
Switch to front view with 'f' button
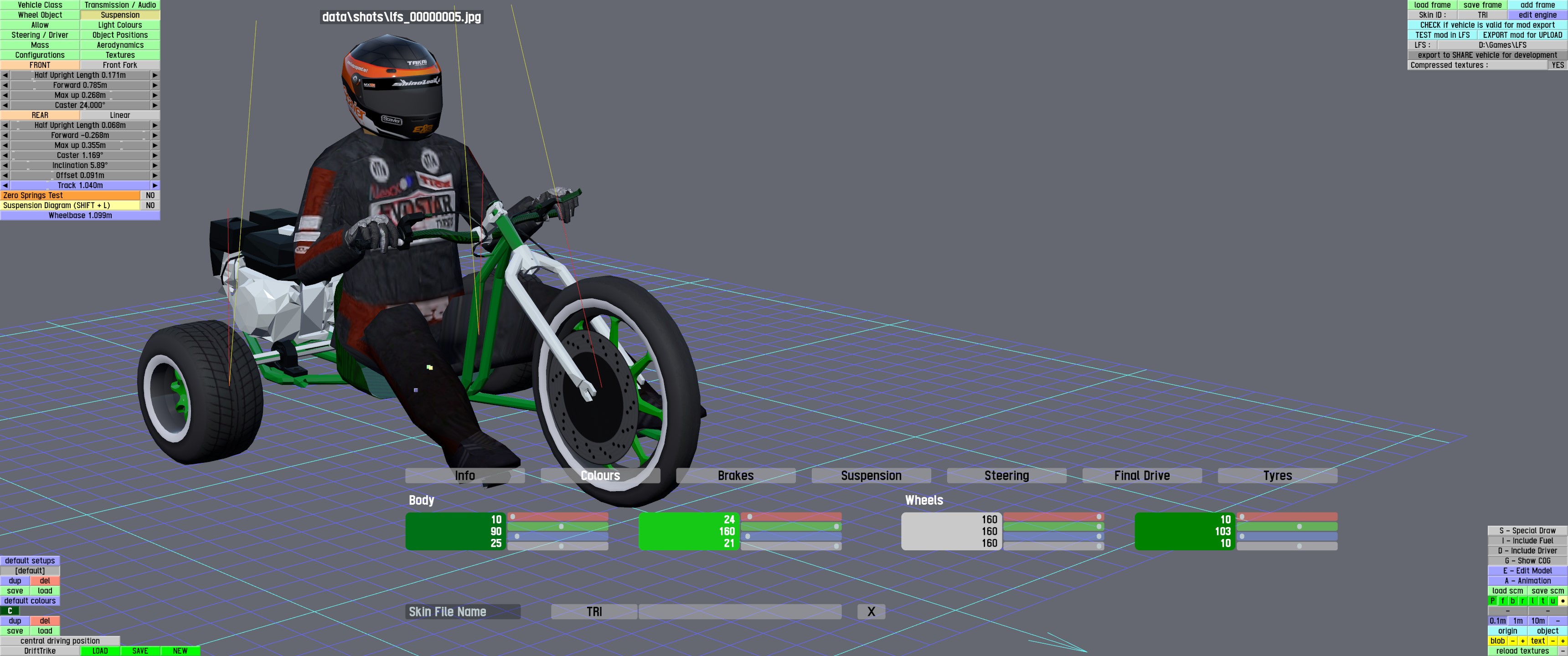pyautogui.click(x=1503, y=600)
